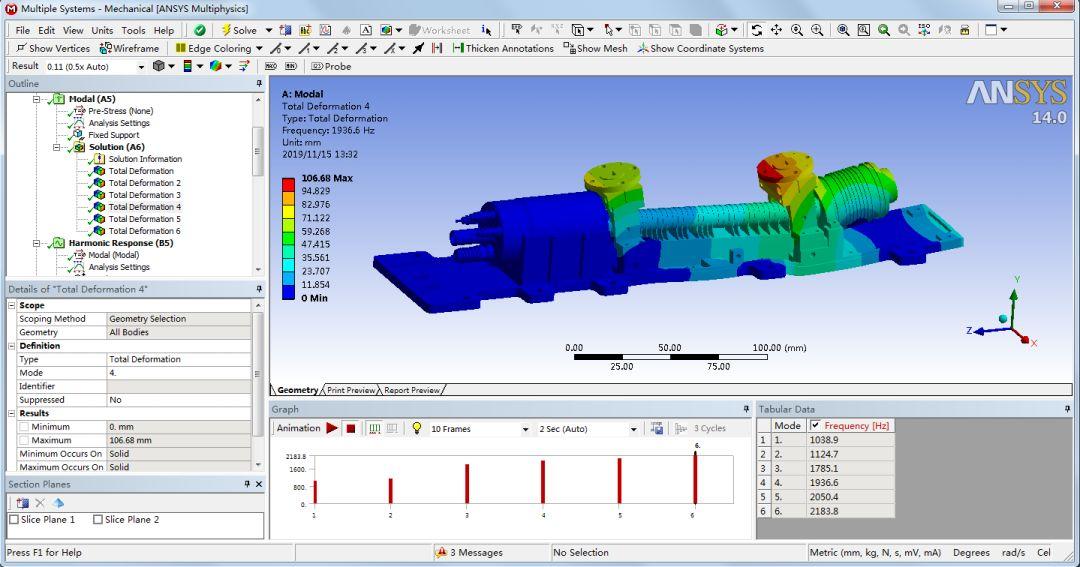Click the Previous View green magnifier icon
Viewport: 1080px width, 567px height.
[884, 30]
